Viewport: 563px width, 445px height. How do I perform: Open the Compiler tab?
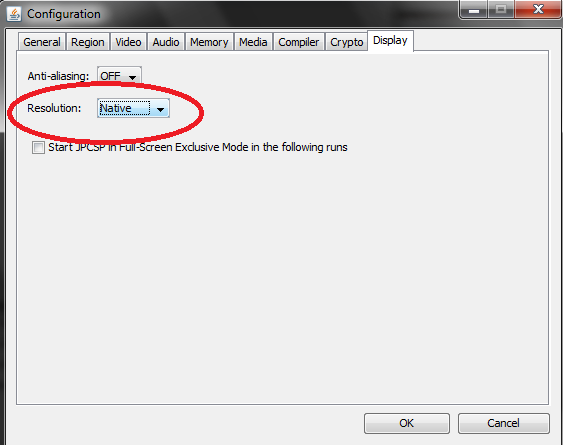click(x=299, y=42)
